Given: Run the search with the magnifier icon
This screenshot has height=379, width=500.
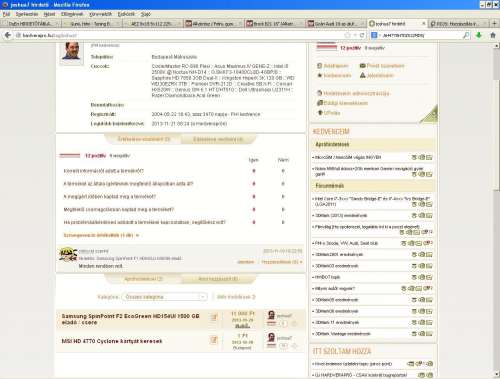Looking at the screenshot, I should pyautogui.click(x=466, y=35).
